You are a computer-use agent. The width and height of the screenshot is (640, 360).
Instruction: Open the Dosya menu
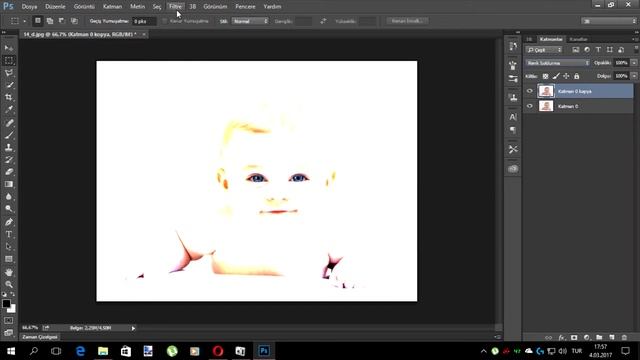[x=29, y=7]
